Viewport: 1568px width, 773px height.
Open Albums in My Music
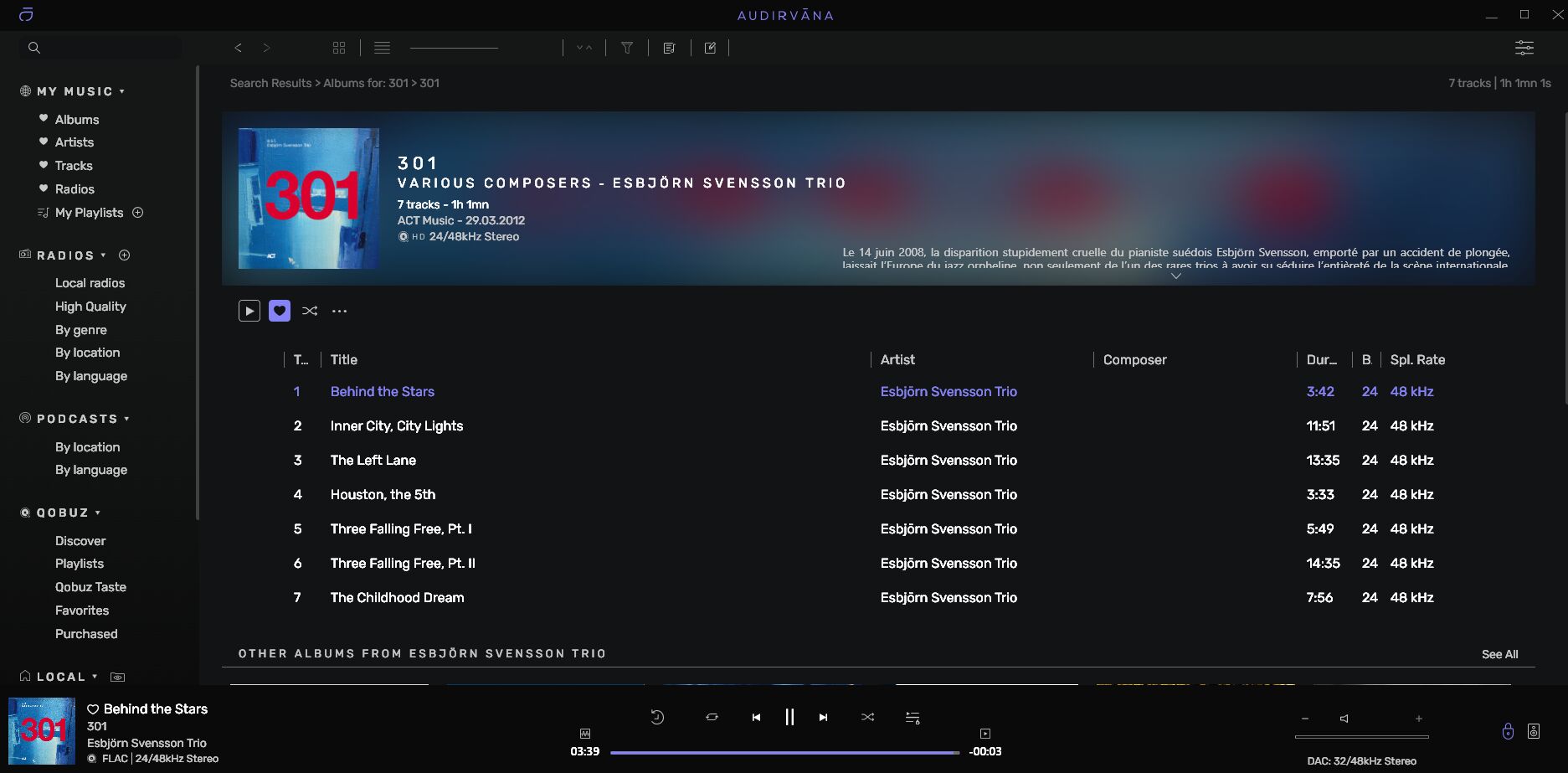[77, 120]
